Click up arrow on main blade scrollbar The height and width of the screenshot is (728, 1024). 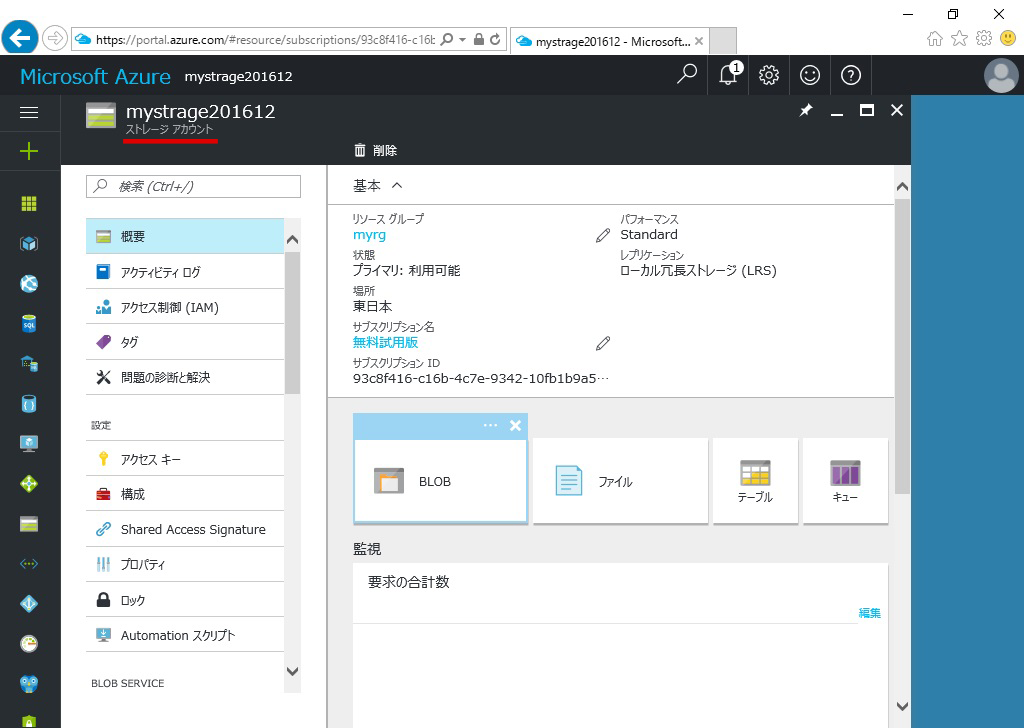pos(903,187)
